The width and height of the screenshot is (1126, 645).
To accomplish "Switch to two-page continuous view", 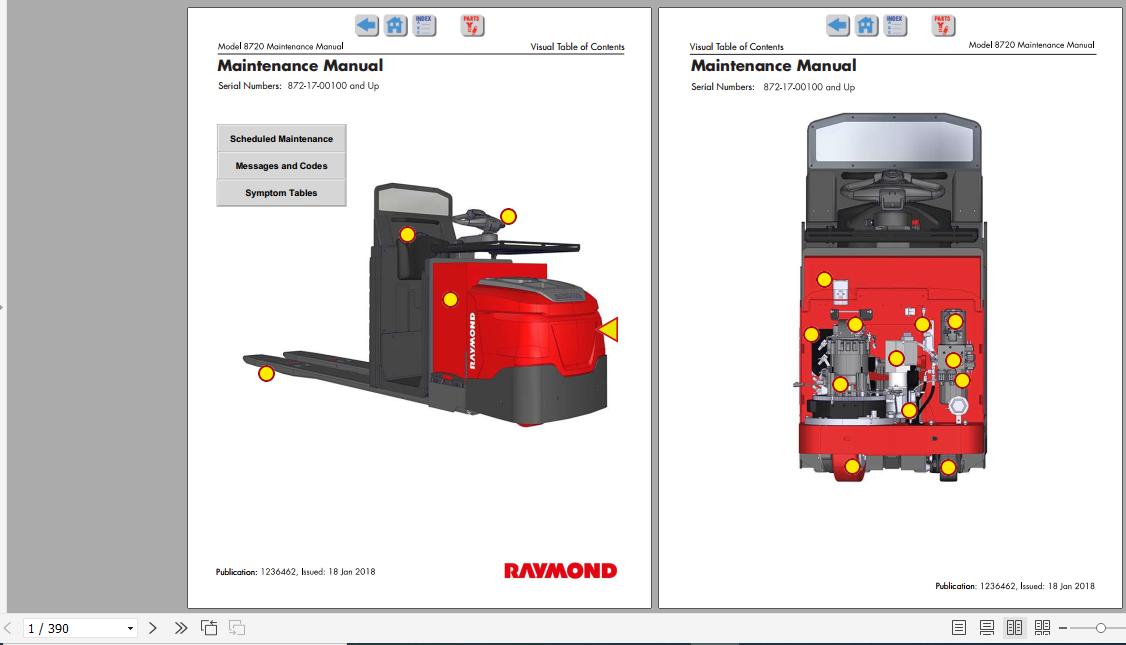I will [1042, 628].
